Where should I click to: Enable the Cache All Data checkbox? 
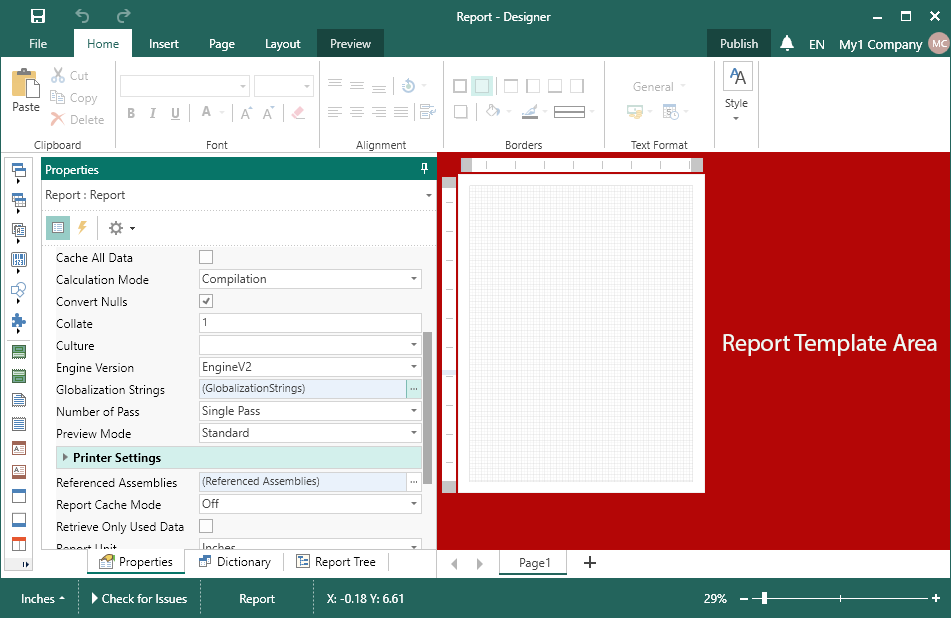[206, 257]
